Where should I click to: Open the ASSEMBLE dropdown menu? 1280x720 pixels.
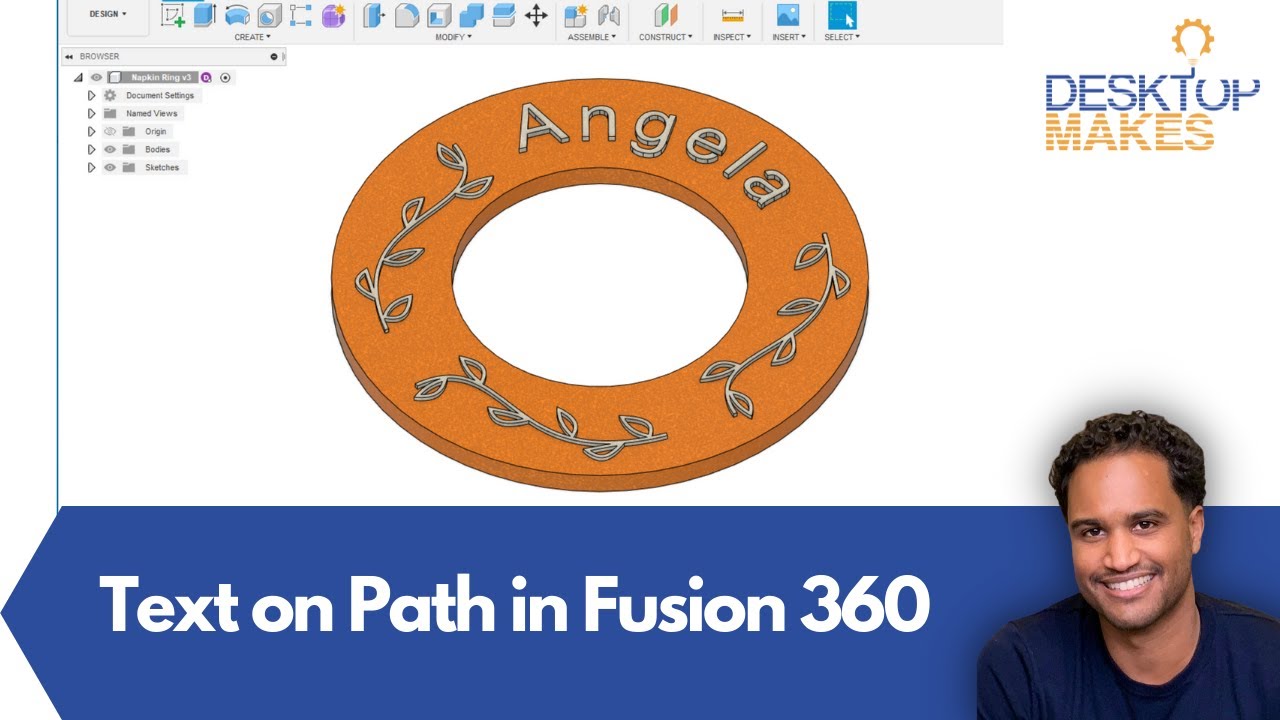tap(592, 37)
